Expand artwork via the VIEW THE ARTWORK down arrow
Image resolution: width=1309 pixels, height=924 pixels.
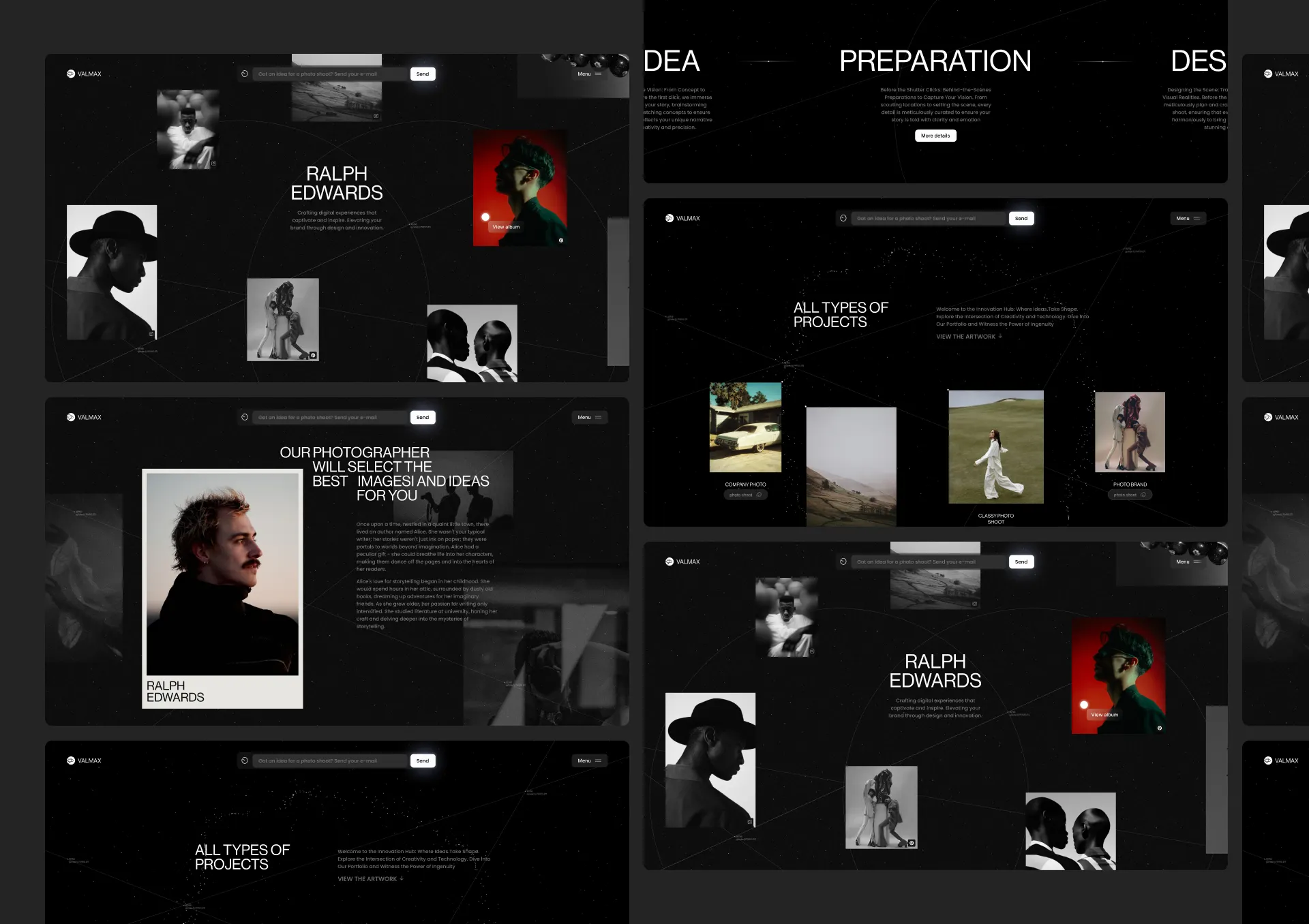pyautogui.click(x=1000, y=336)
